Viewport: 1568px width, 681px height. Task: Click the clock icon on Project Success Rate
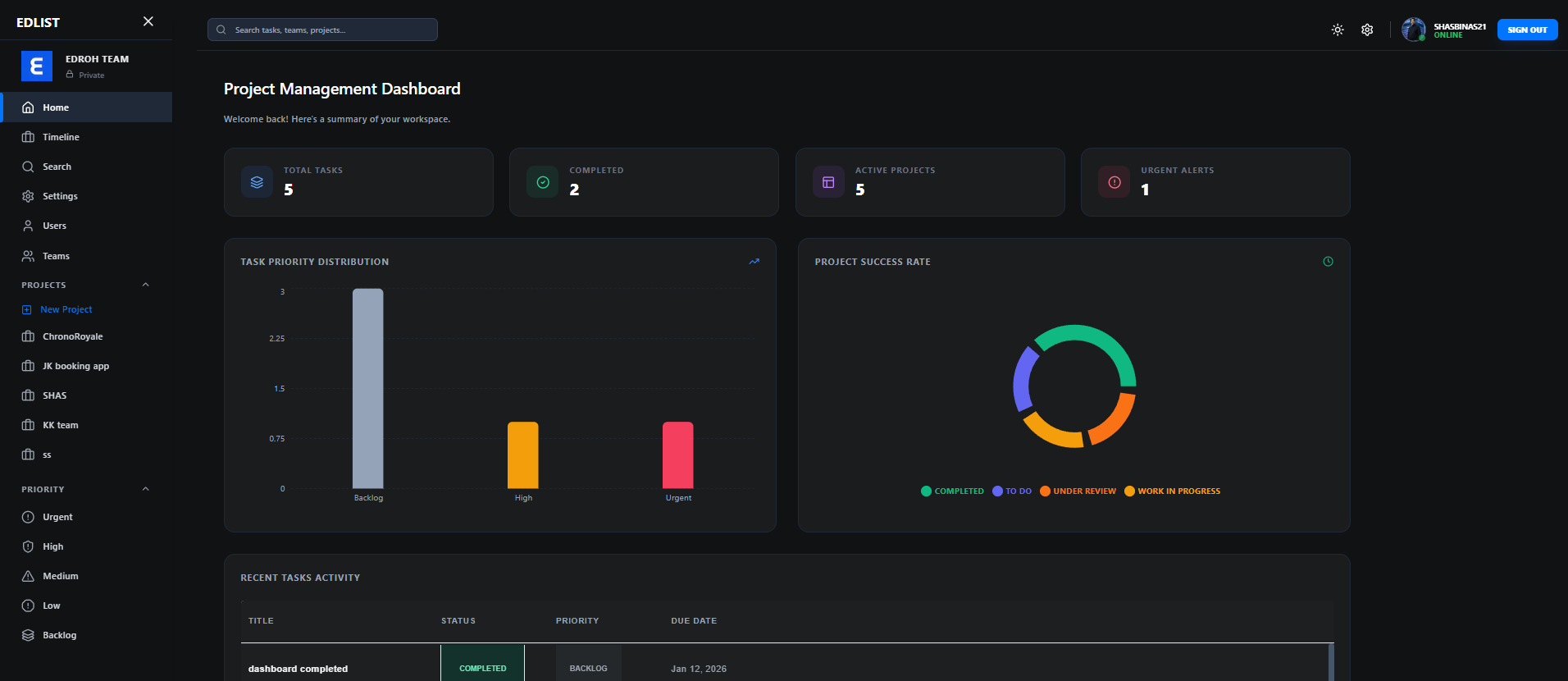(1328, 262)
